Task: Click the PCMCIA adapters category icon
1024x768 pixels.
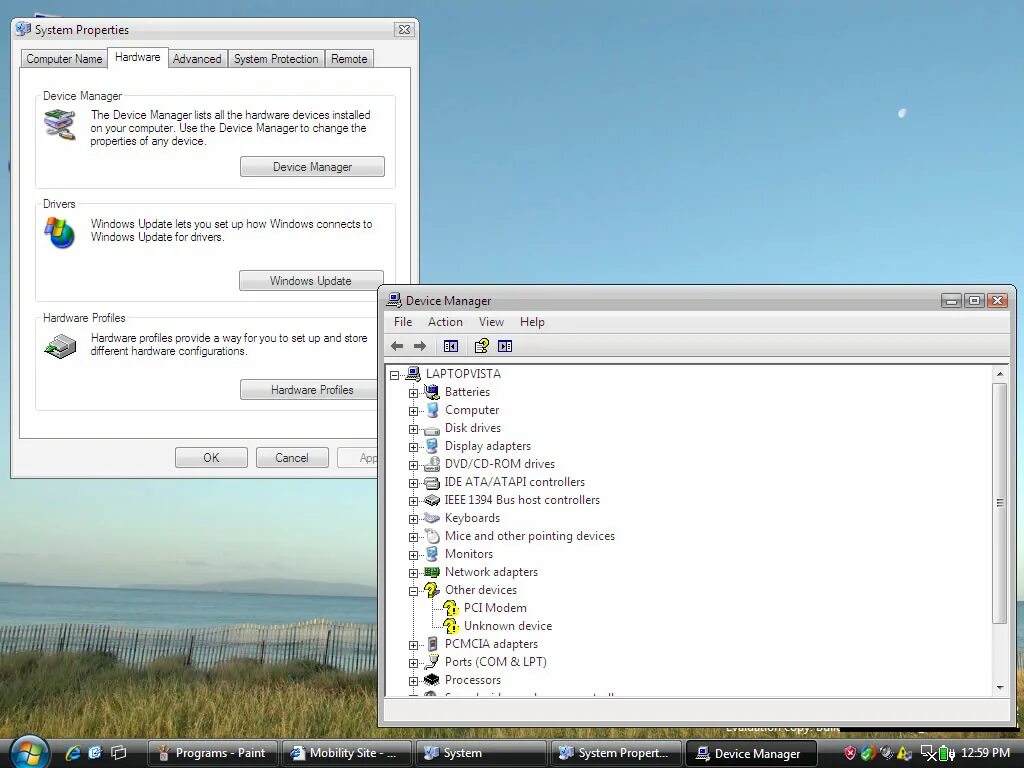Action: (x=432, y=644)
